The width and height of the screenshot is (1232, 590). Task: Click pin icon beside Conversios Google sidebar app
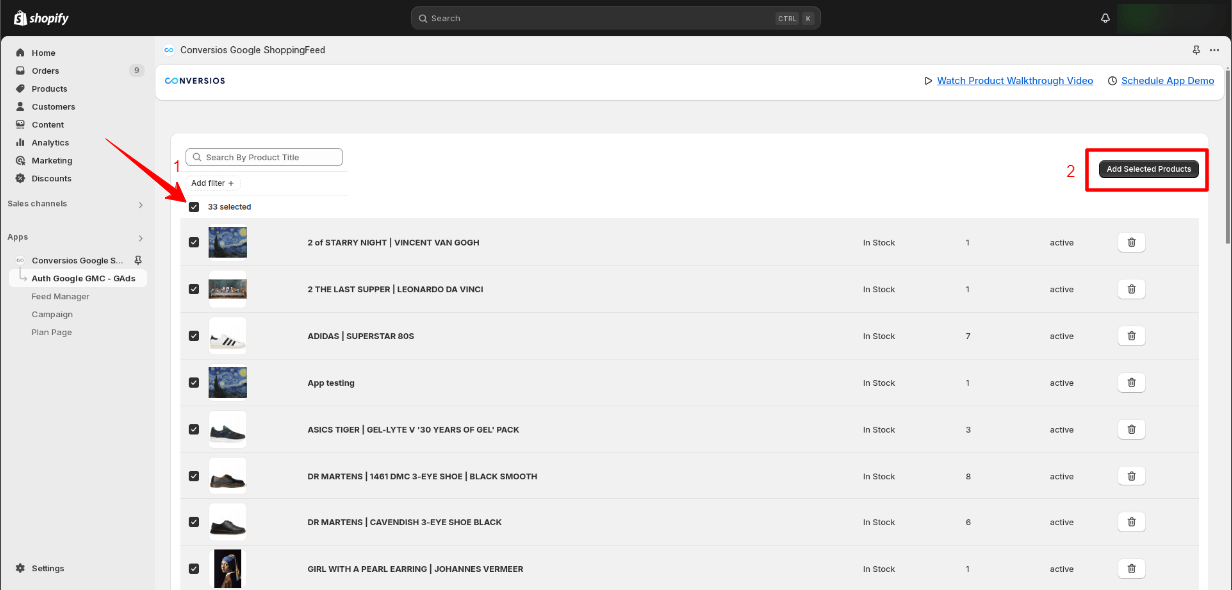[x=138, y=260]
